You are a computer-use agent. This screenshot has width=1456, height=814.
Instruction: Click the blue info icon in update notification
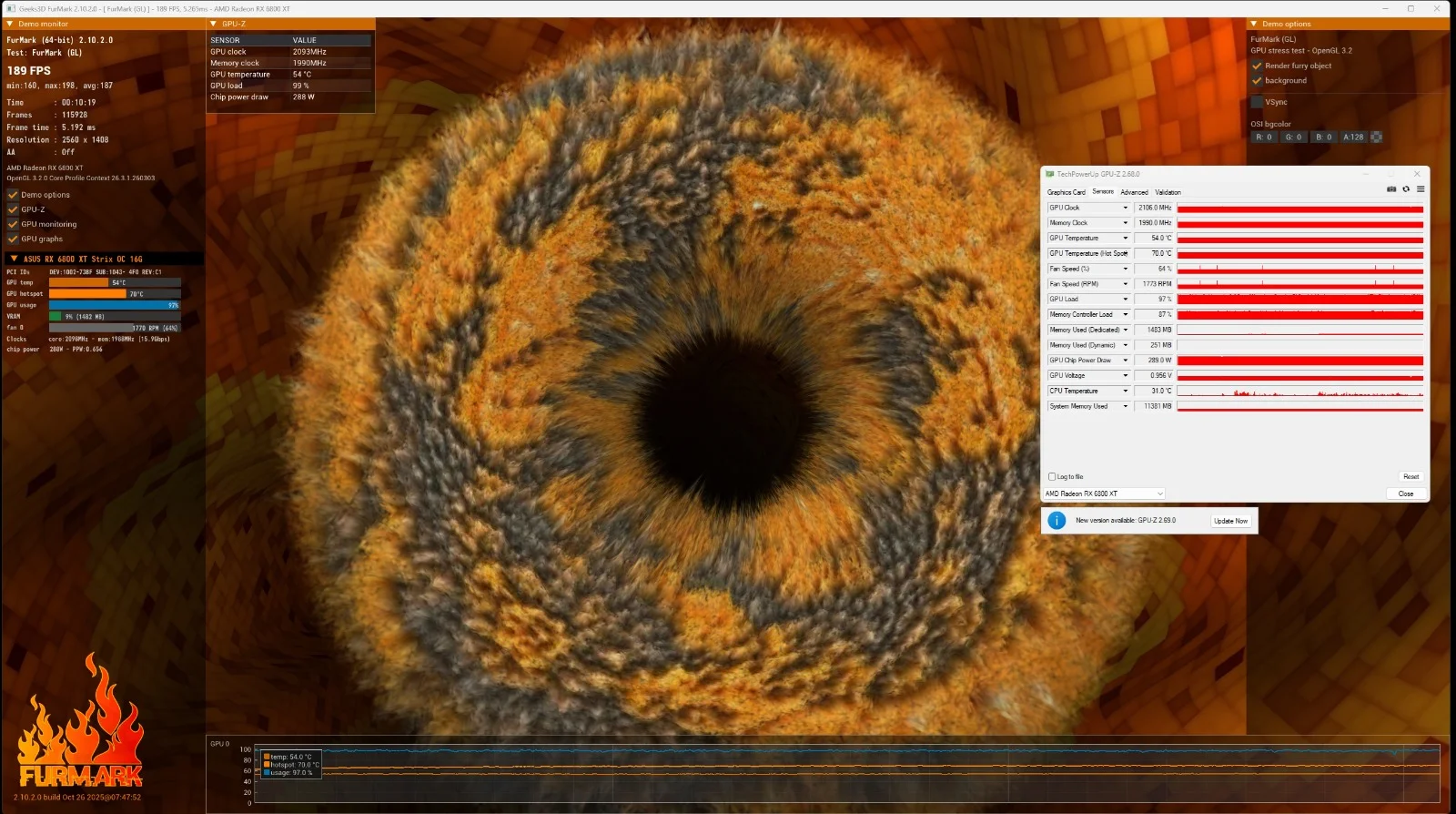[1057, 521]
